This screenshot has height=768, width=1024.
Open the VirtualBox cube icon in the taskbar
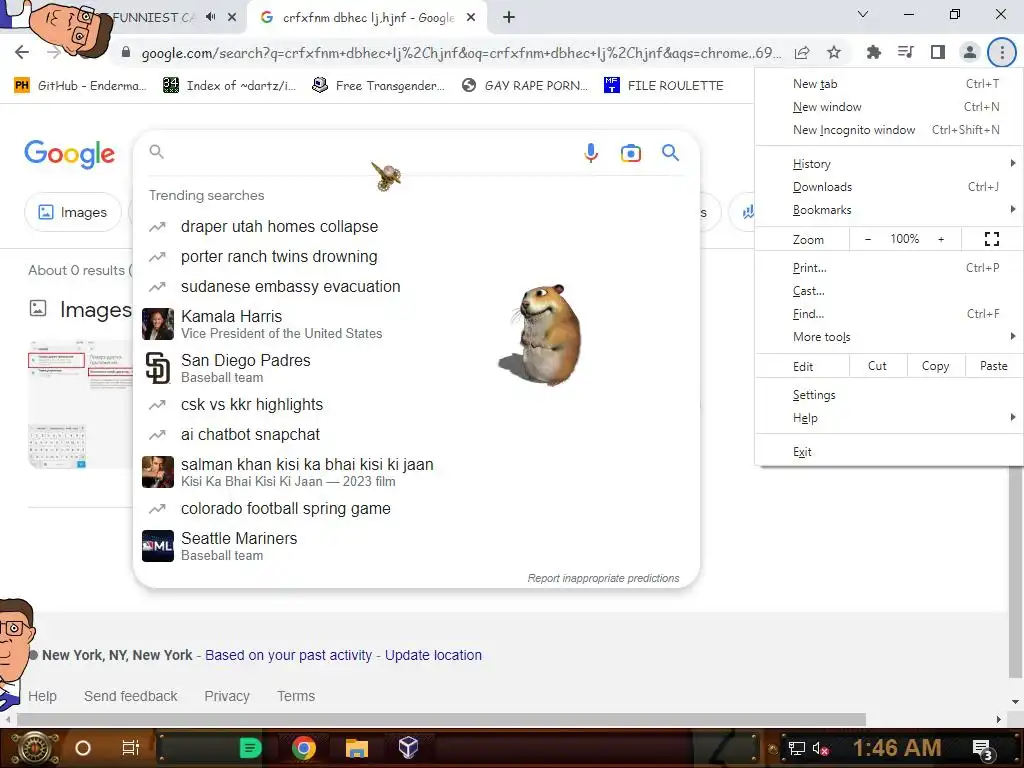[x=408, y=747]
